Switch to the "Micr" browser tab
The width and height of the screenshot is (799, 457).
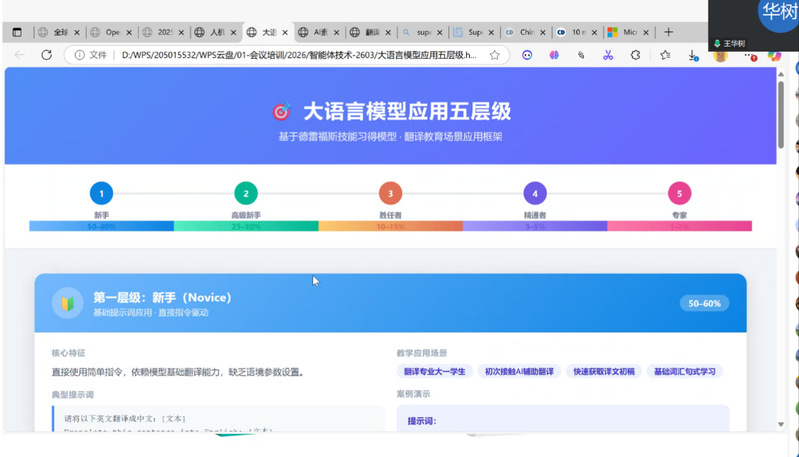point(628,32)
